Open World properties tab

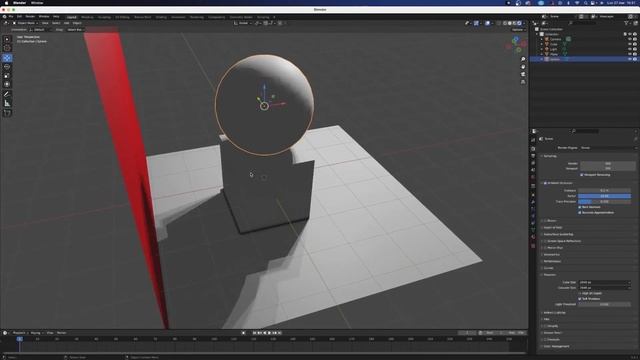533,178
